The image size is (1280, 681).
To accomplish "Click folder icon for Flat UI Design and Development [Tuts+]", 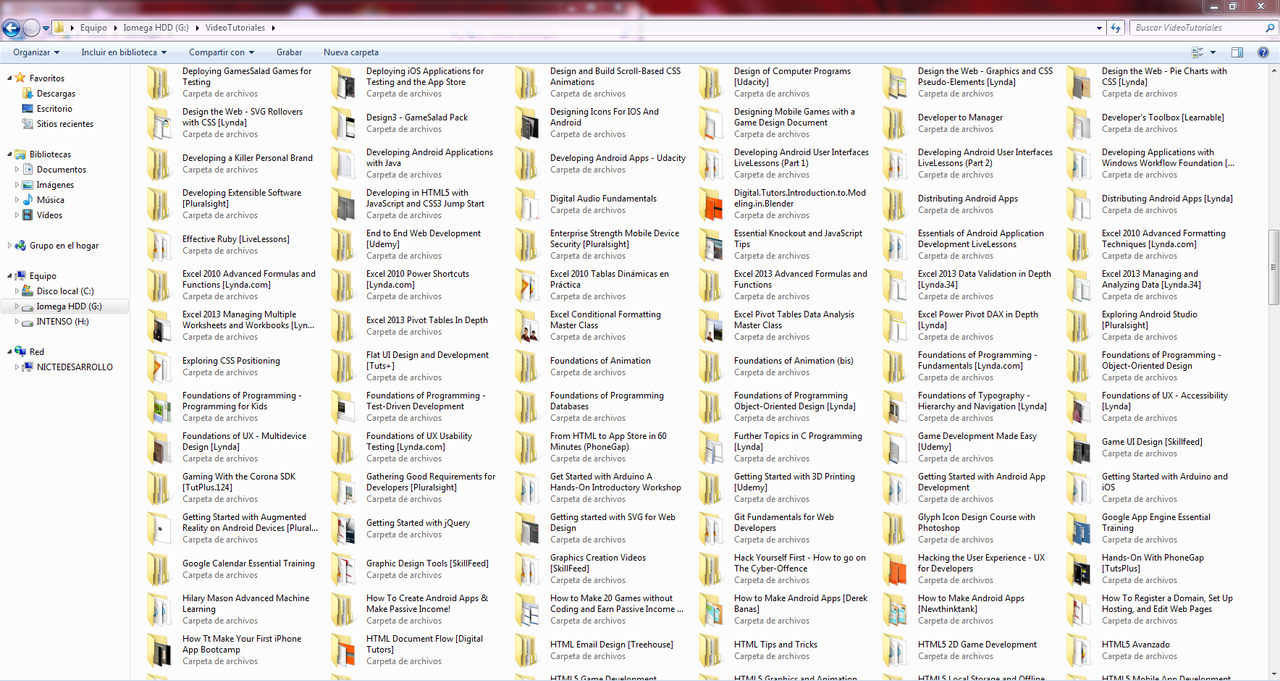I will 344,366.
